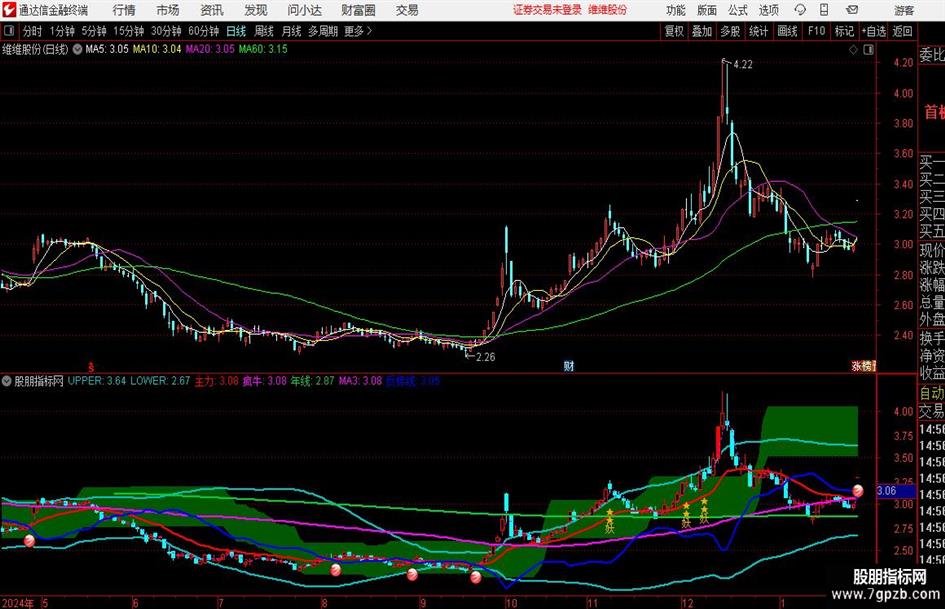Open the 市场 menu
Image resolution: width=945 pixels, height=609 pixels.
[168, 10]
